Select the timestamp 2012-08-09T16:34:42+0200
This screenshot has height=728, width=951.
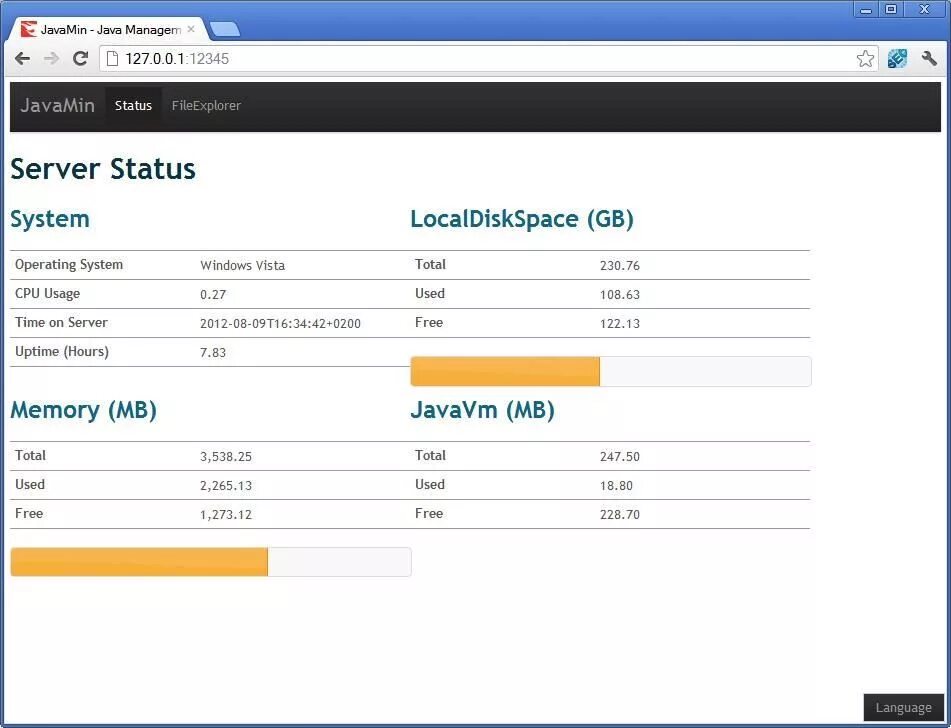(x=280, y=324)
